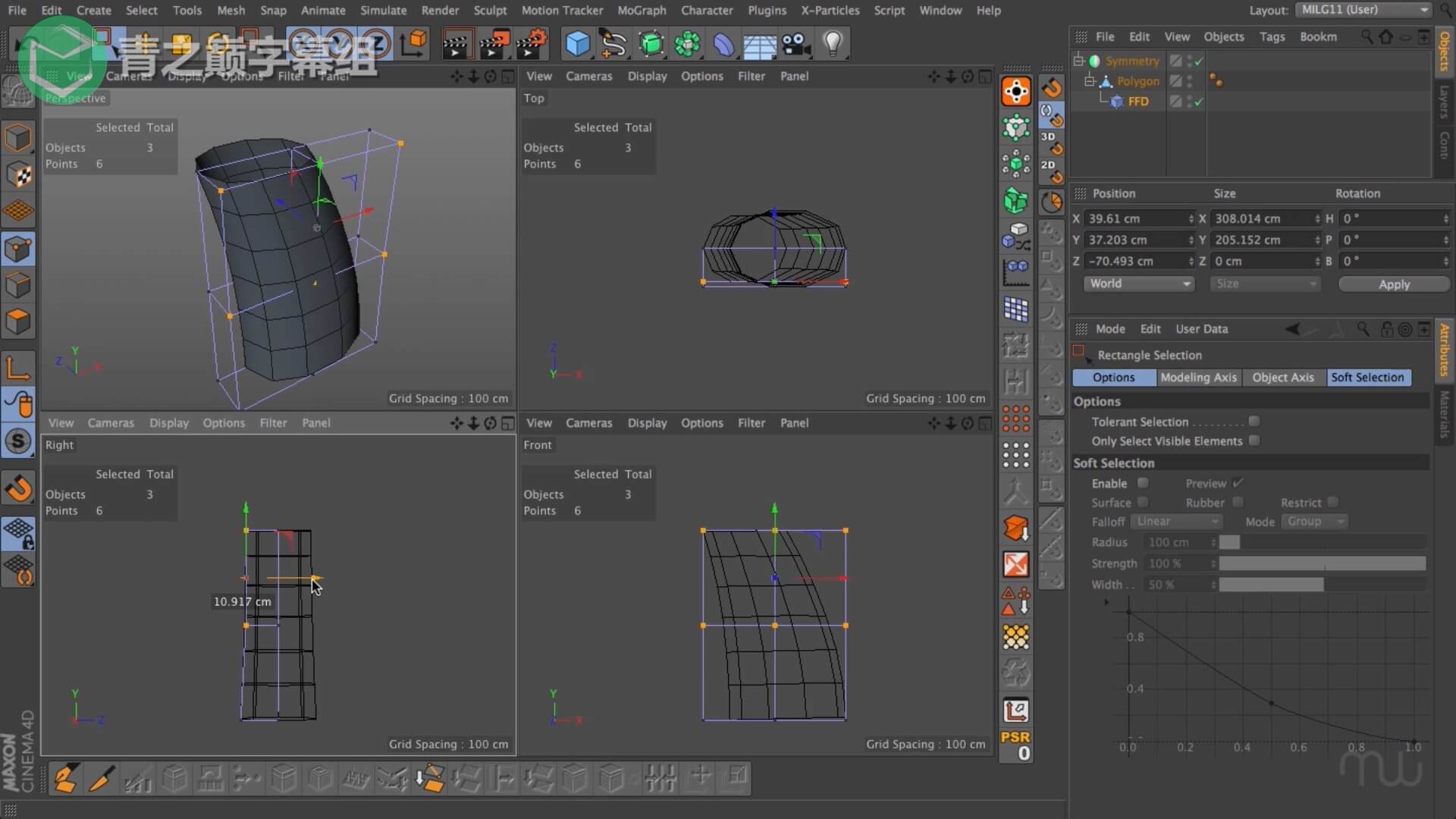This screenshot has height=819, width=1456.
Task: Open the MoGraph menu
Action: pyautogui.click(x=642, y=11)
